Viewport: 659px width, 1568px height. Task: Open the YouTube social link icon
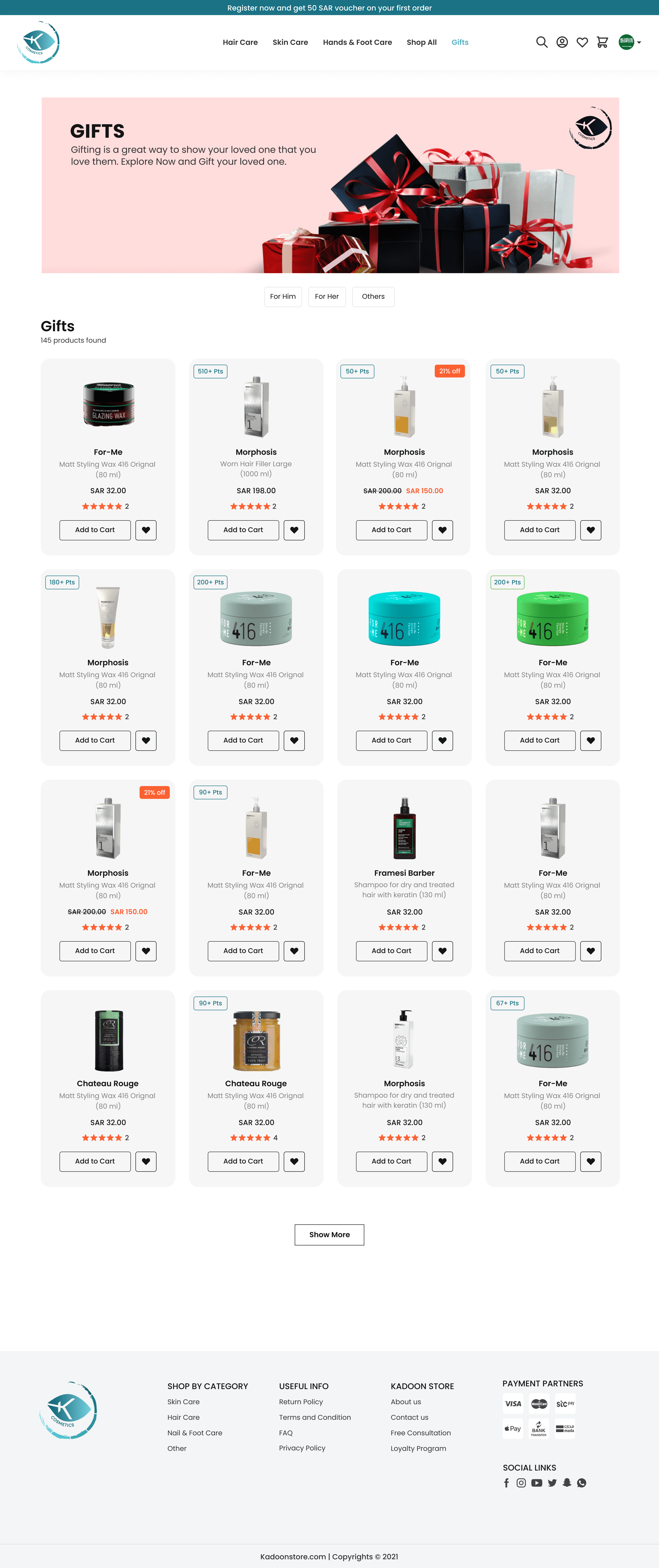[x=537, y=1483]
